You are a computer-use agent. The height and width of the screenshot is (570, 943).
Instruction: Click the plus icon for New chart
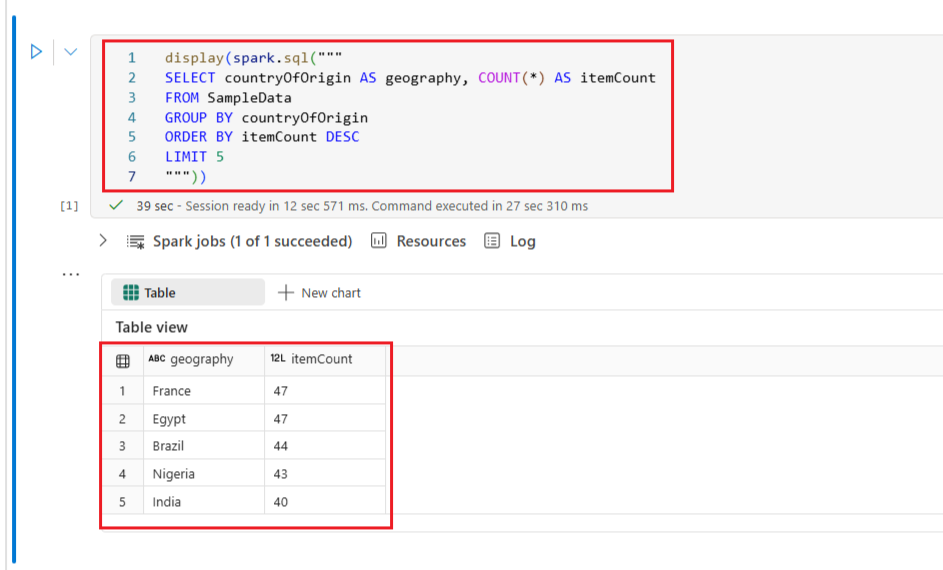click(286, 293)
